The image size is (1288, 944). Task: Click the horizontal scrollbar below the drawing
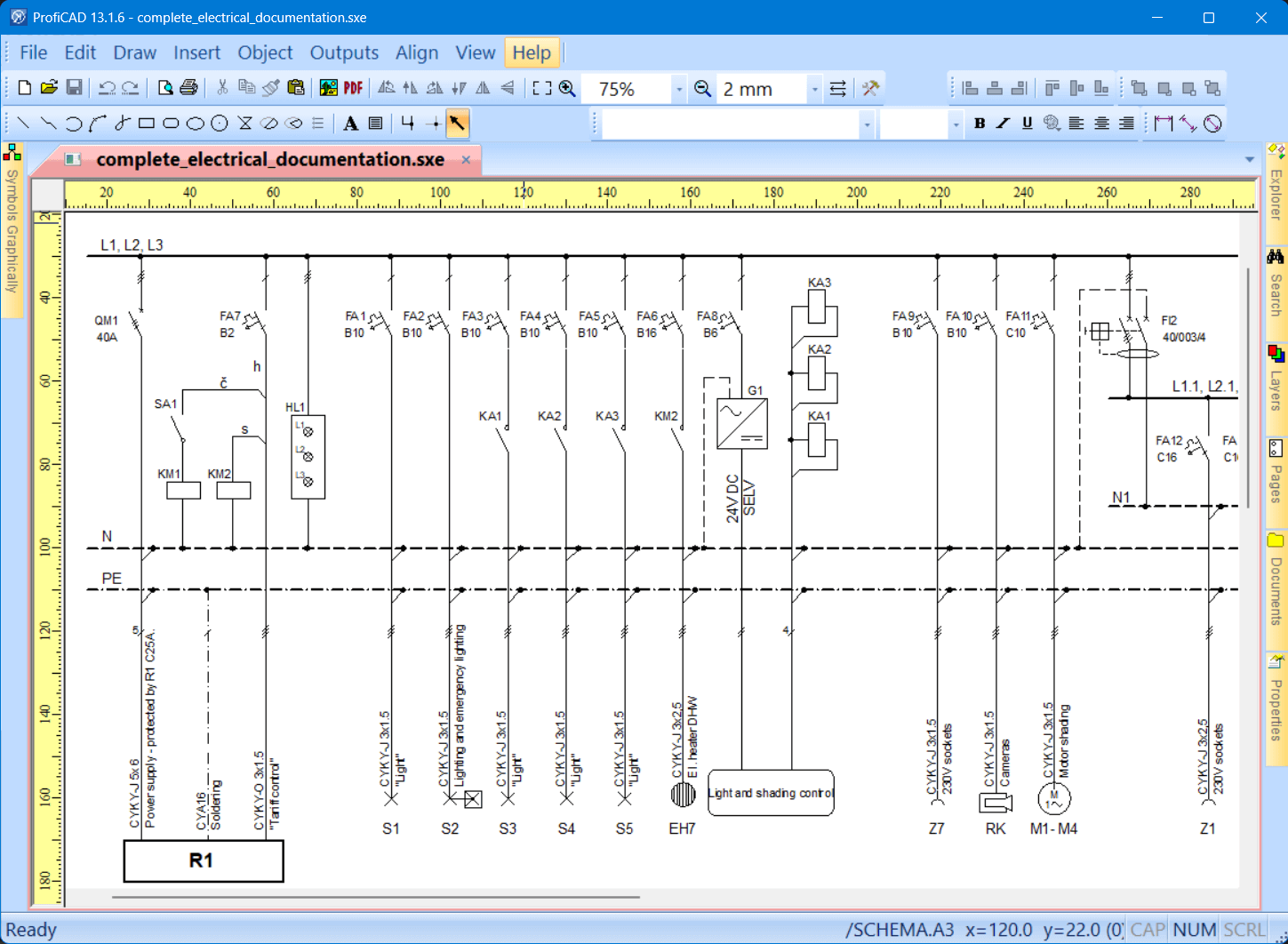coord(375,897)
